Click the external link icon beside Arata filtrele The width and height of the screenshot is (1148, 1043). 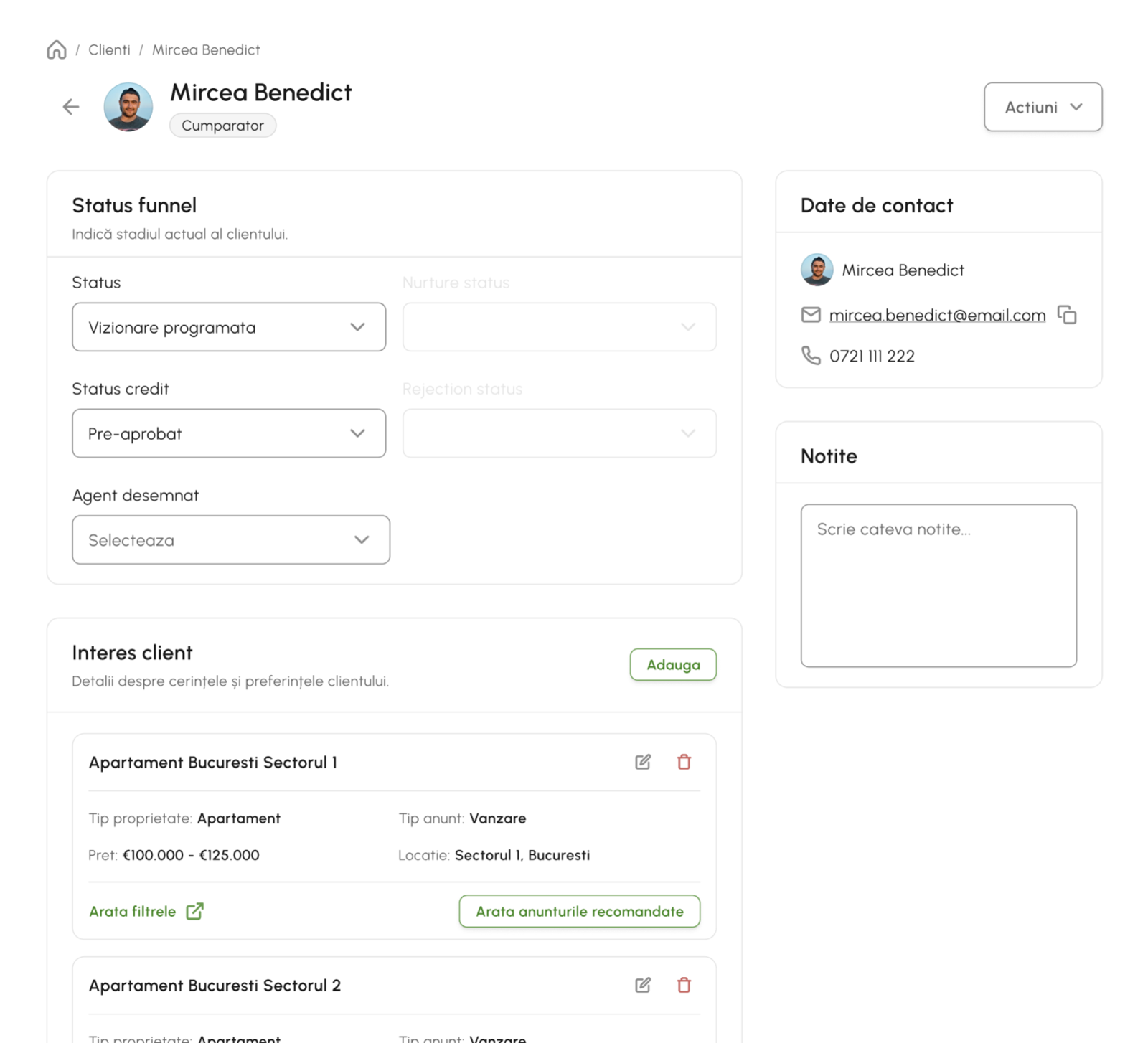[x=194, y=911]
